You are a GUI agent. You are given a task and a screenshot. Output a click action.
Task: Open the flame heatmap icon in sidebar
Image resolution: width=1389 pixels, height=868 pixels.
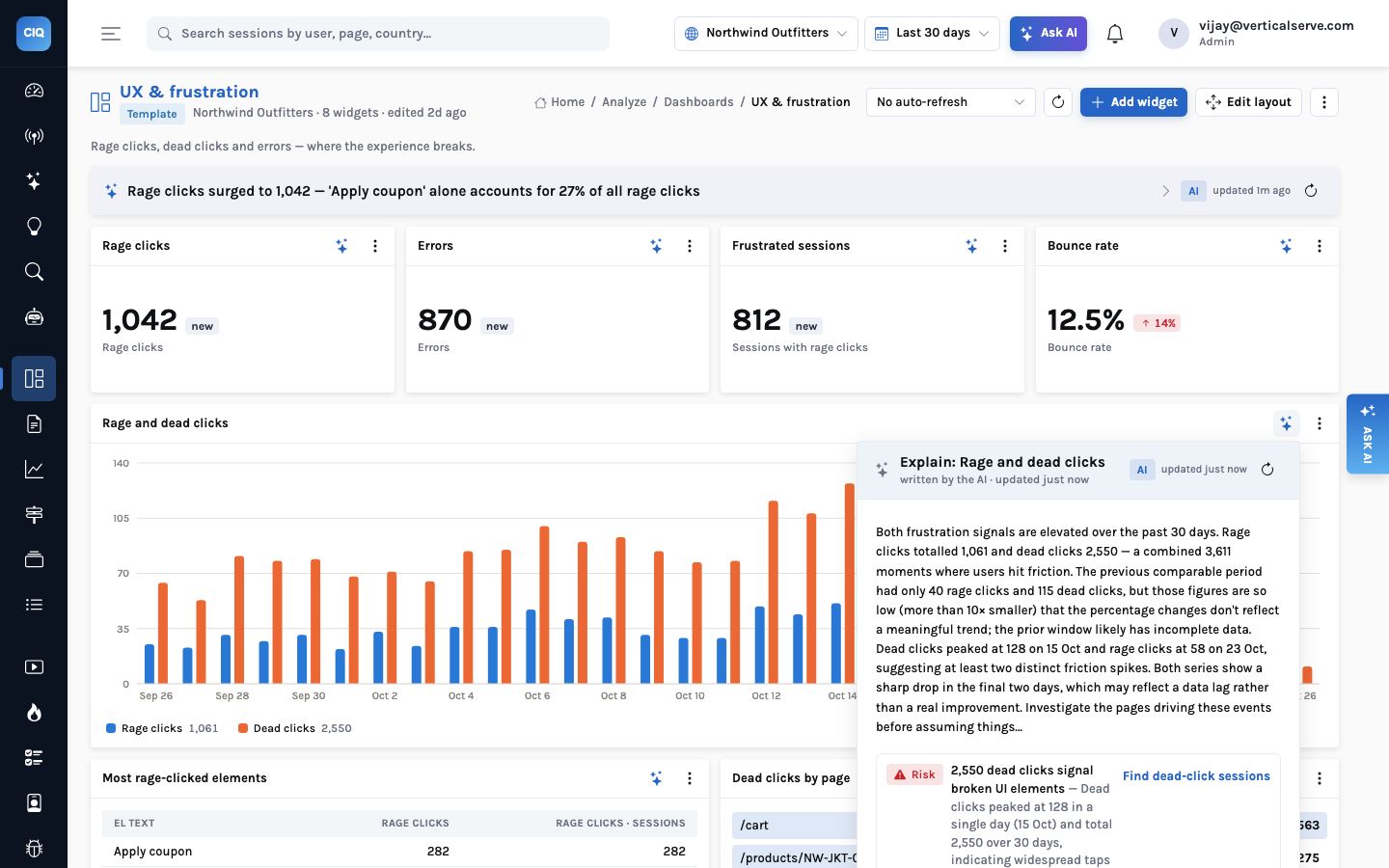[x=34, y=713]
